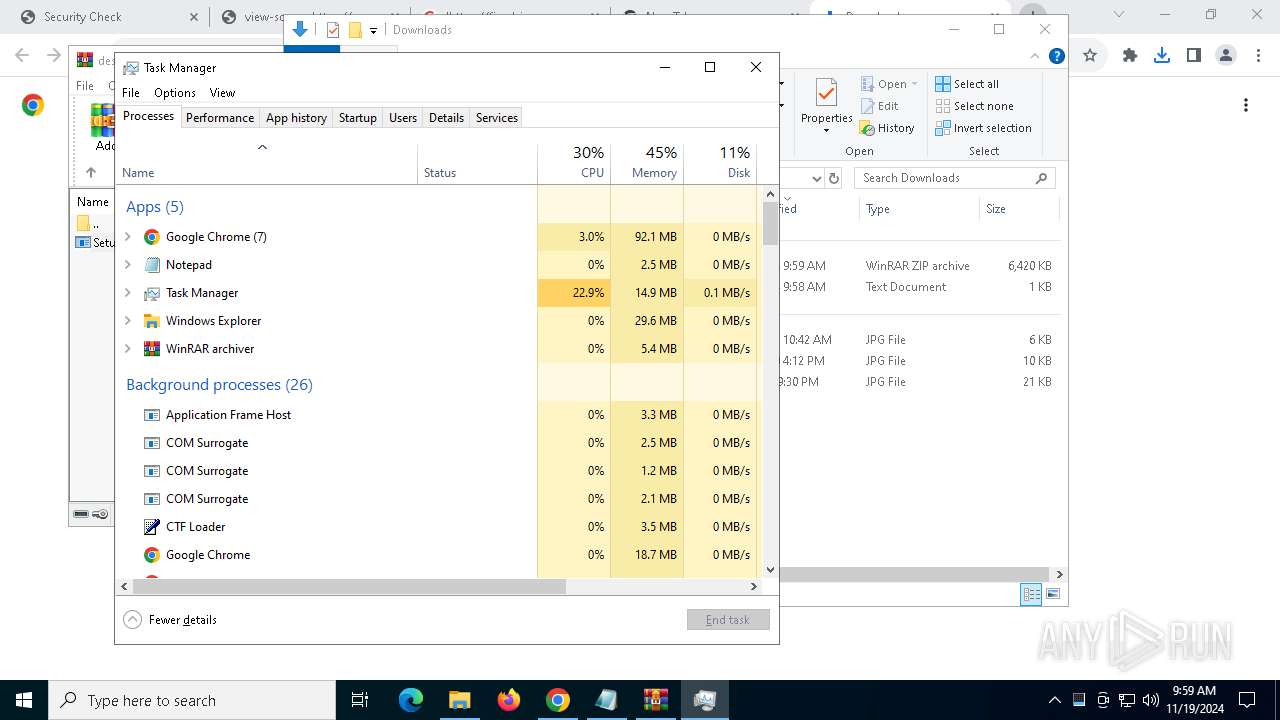Viewport: 1280px width, 720px height.
Task: Click the Windows Explorer process icon
Action: point(152,321)
